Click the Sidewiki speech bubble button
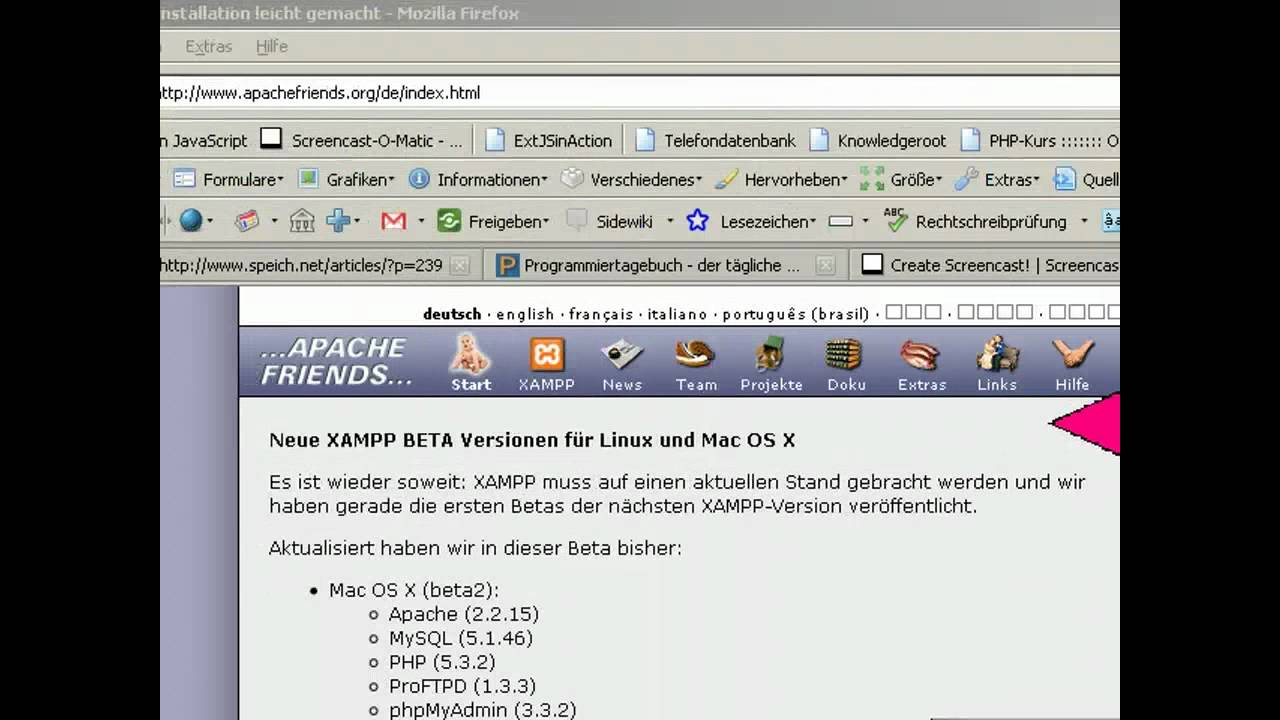1280x720 pixels. (x=610, y=222)
